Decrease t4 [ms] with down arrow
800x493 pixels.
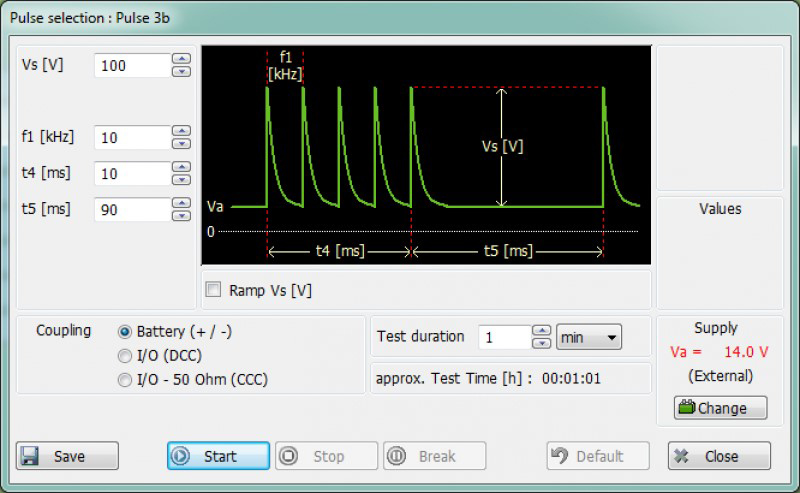[182, 180]
